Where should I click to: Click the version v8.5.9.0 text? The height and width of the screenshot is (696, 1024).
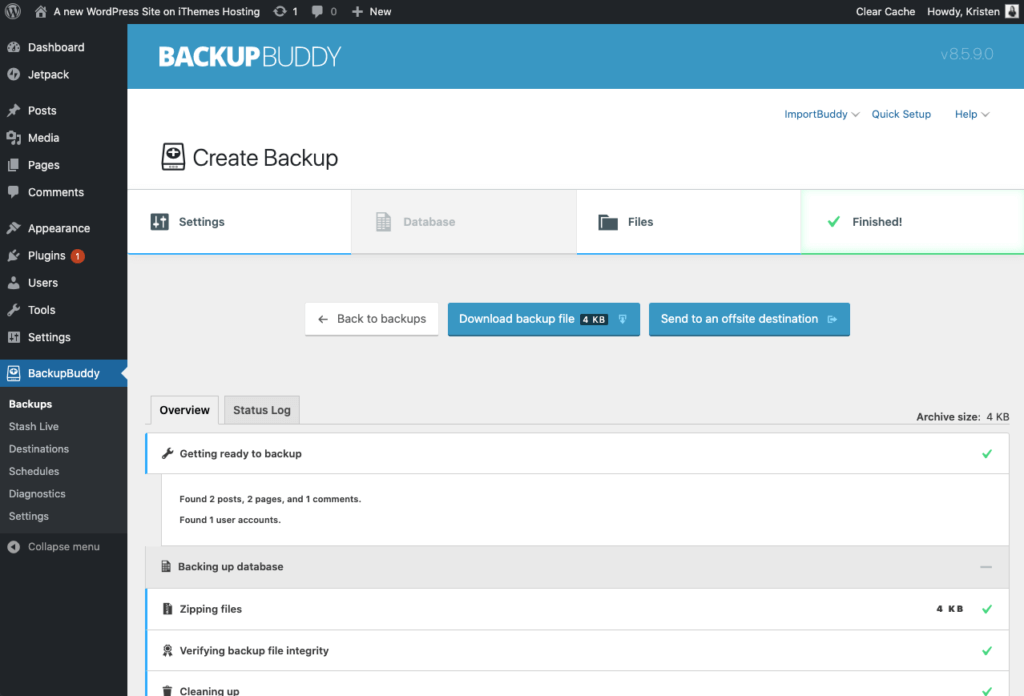click(x=967, y=54)
